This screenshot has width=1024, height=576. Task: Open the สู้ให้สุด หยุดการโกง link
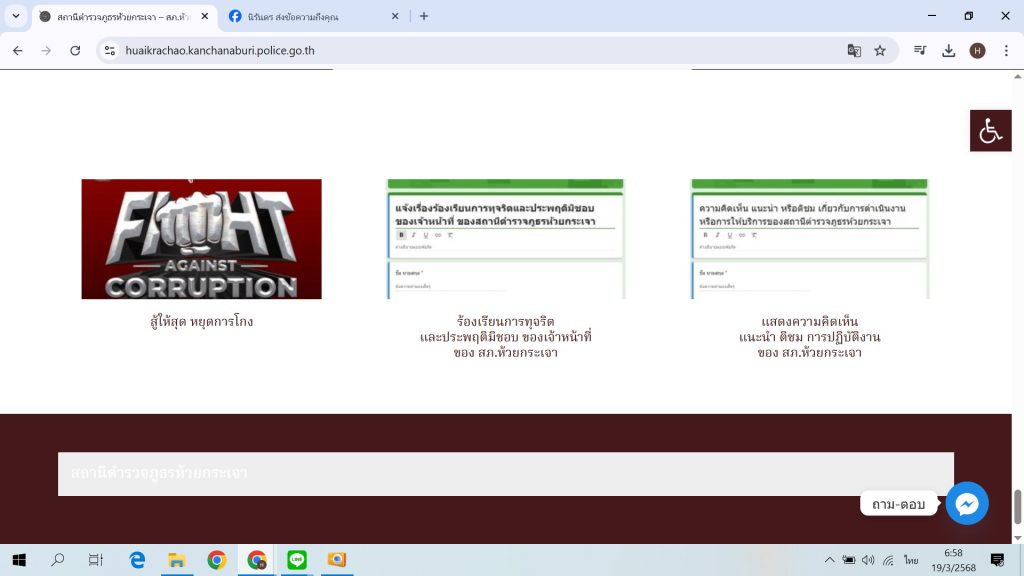point(201,322)
